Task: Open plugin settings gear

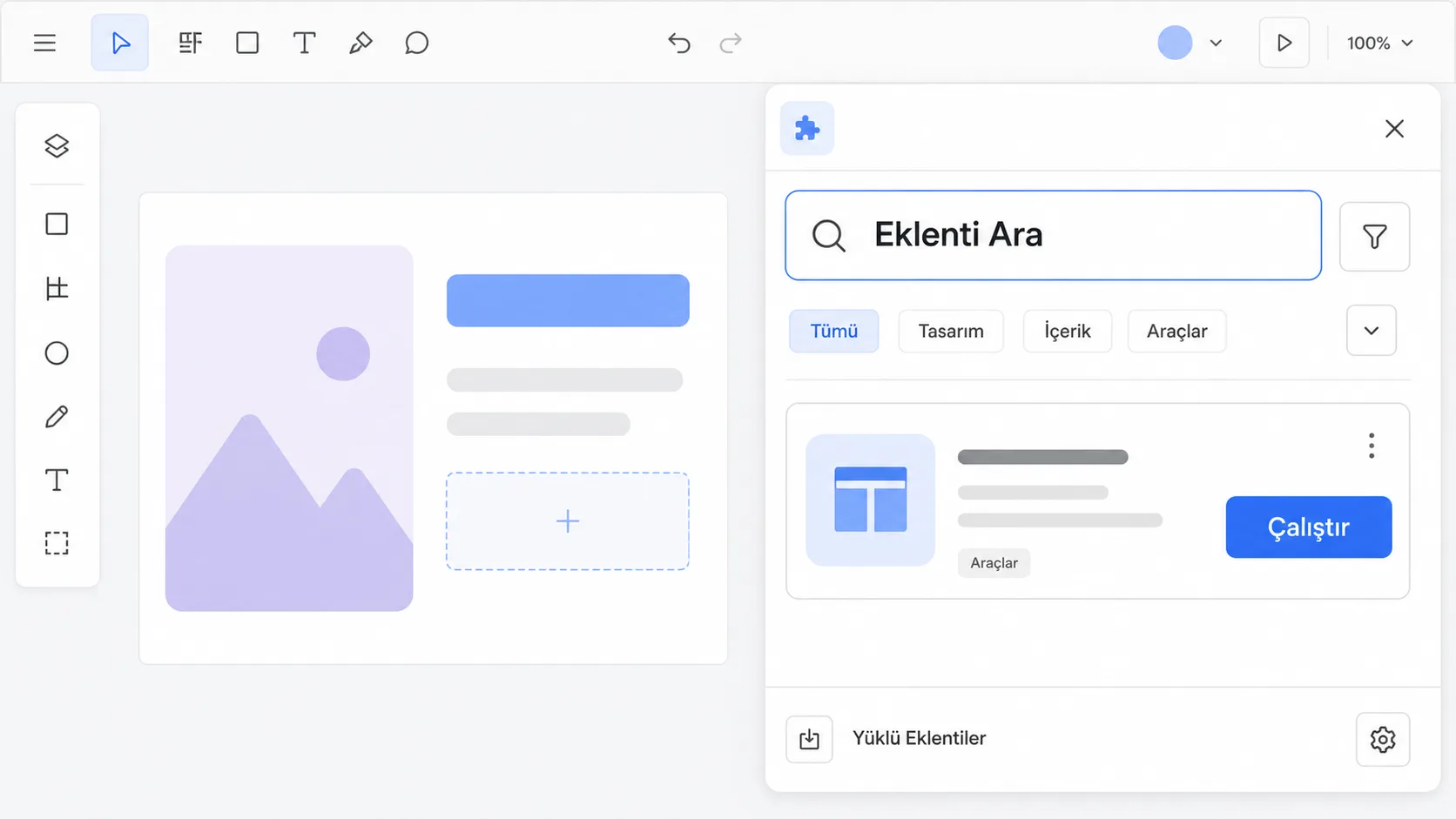Action: point(1383,739)
